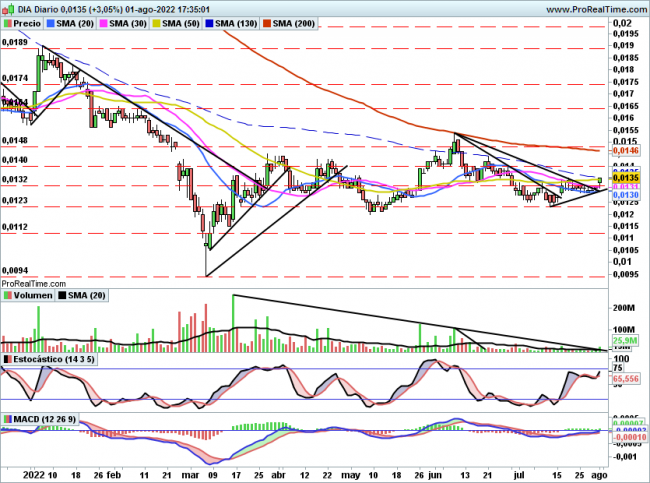Image resolution: width=650 pixels, height=483 pixels.
Task: Click the blue SMA (20) legend swatch
Action: (50, 22)
